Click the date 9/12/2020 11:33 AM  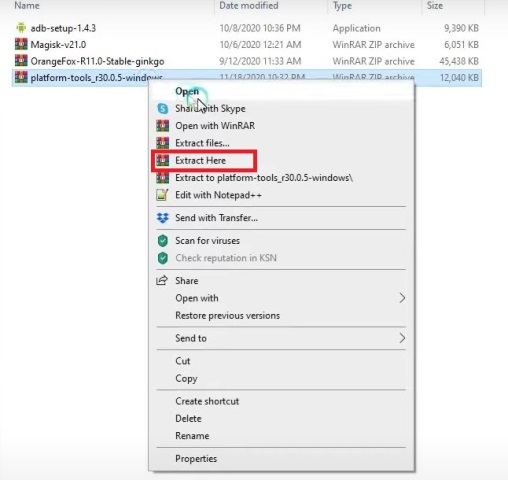tap(260, 61)
